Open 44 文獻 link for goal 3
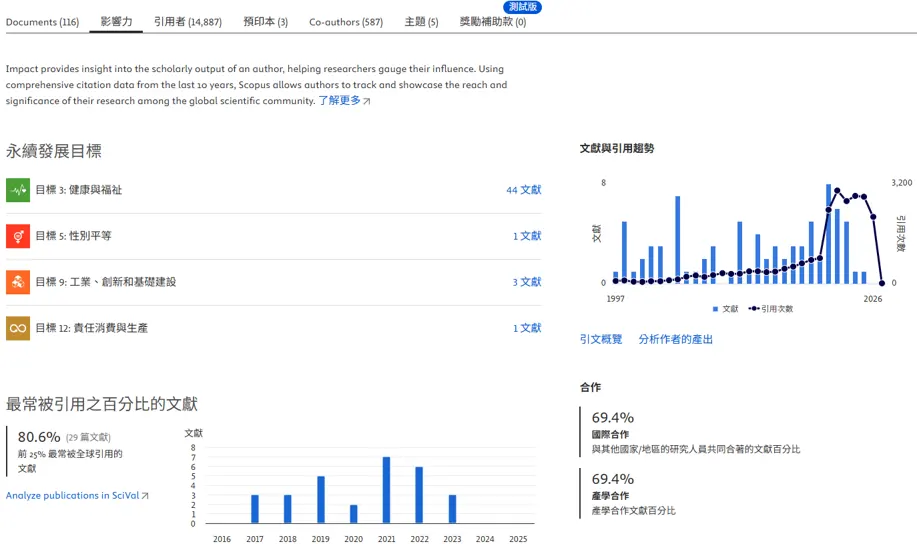 [523, 190]
